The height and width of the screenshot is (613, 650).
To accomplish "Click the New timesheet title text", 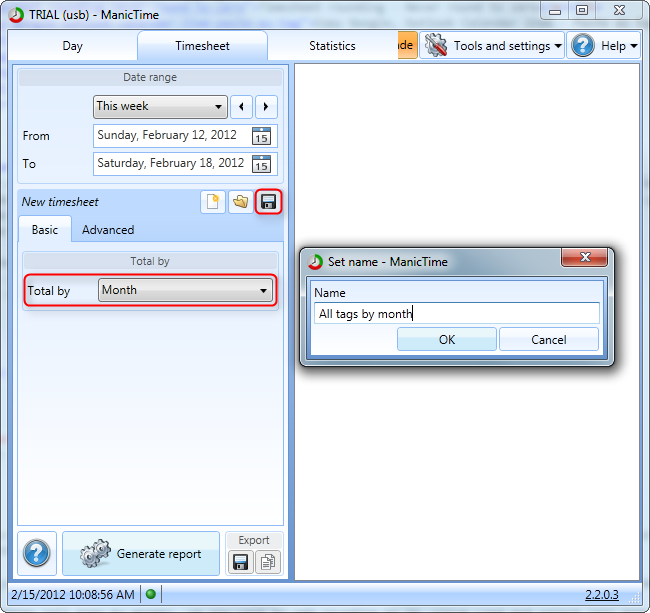I will pos(60,202).
